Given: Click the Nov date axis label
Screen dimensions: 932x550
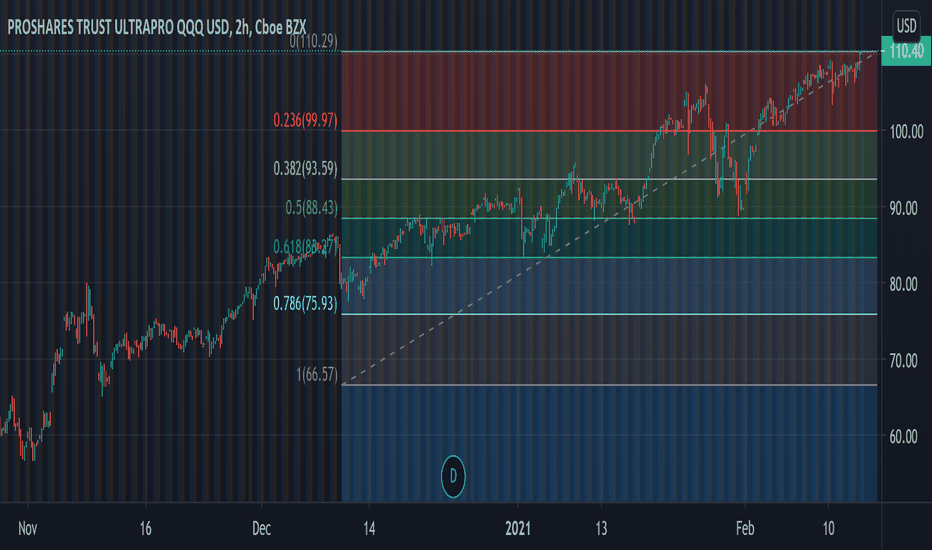Looking at the screenshot, I should point(27,529).
